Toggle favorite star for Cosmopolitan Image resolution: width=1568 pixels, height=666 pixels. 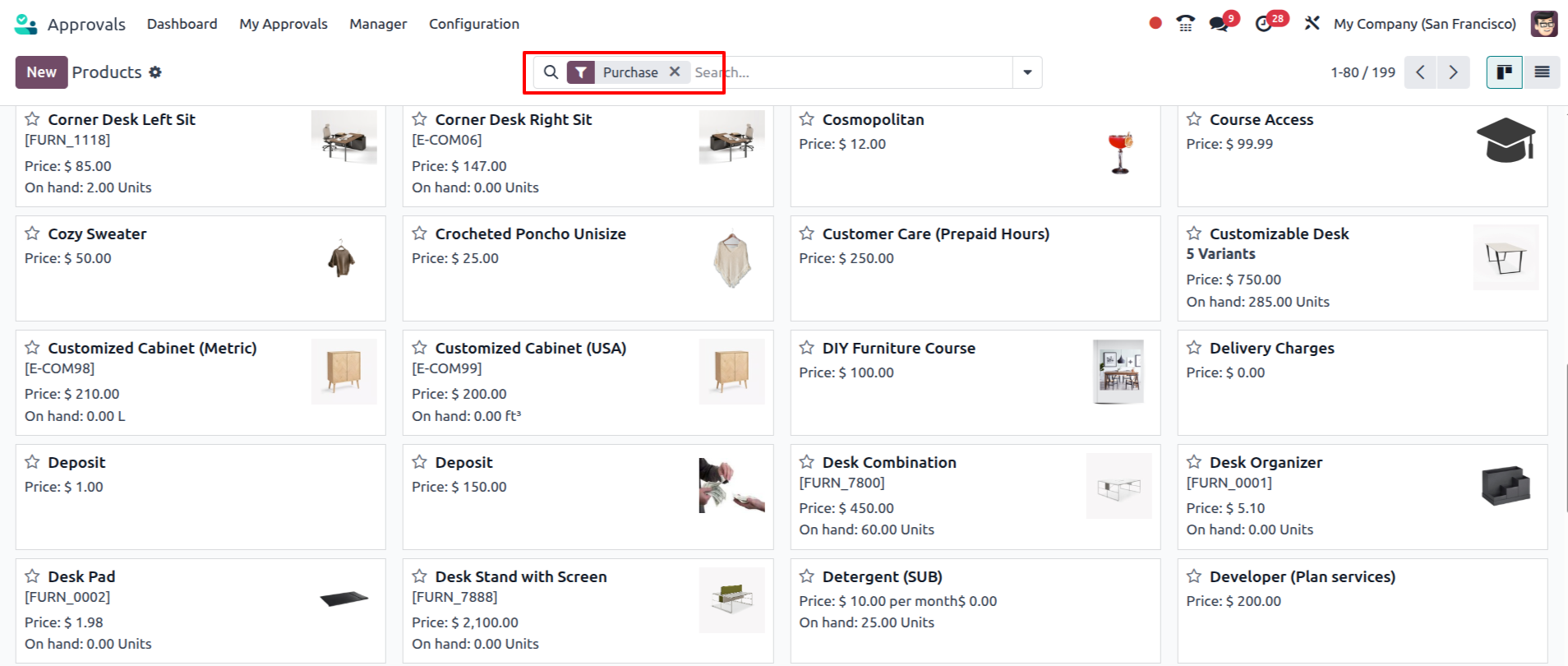click(x=807, y=119)
